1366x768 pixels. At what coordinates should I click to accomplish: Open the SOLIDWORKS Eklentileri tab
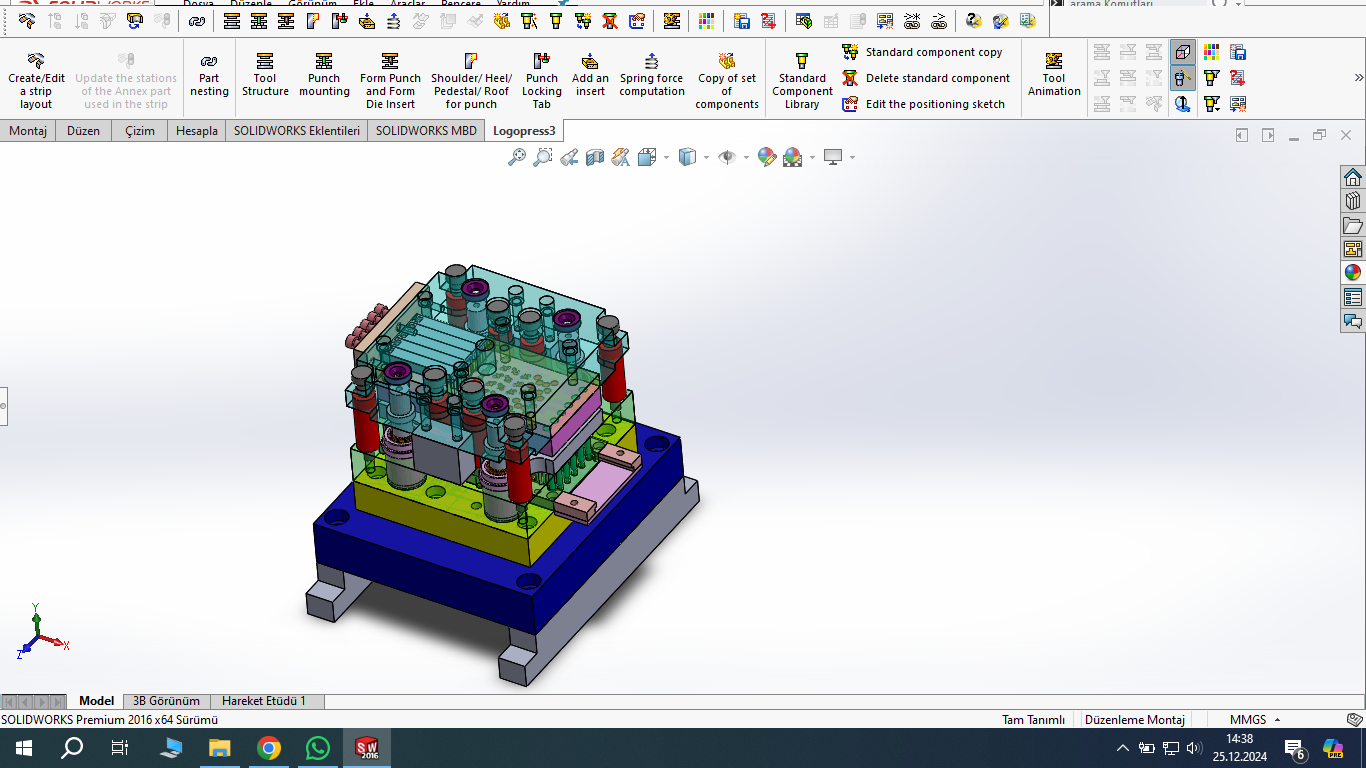coord(297,131)
